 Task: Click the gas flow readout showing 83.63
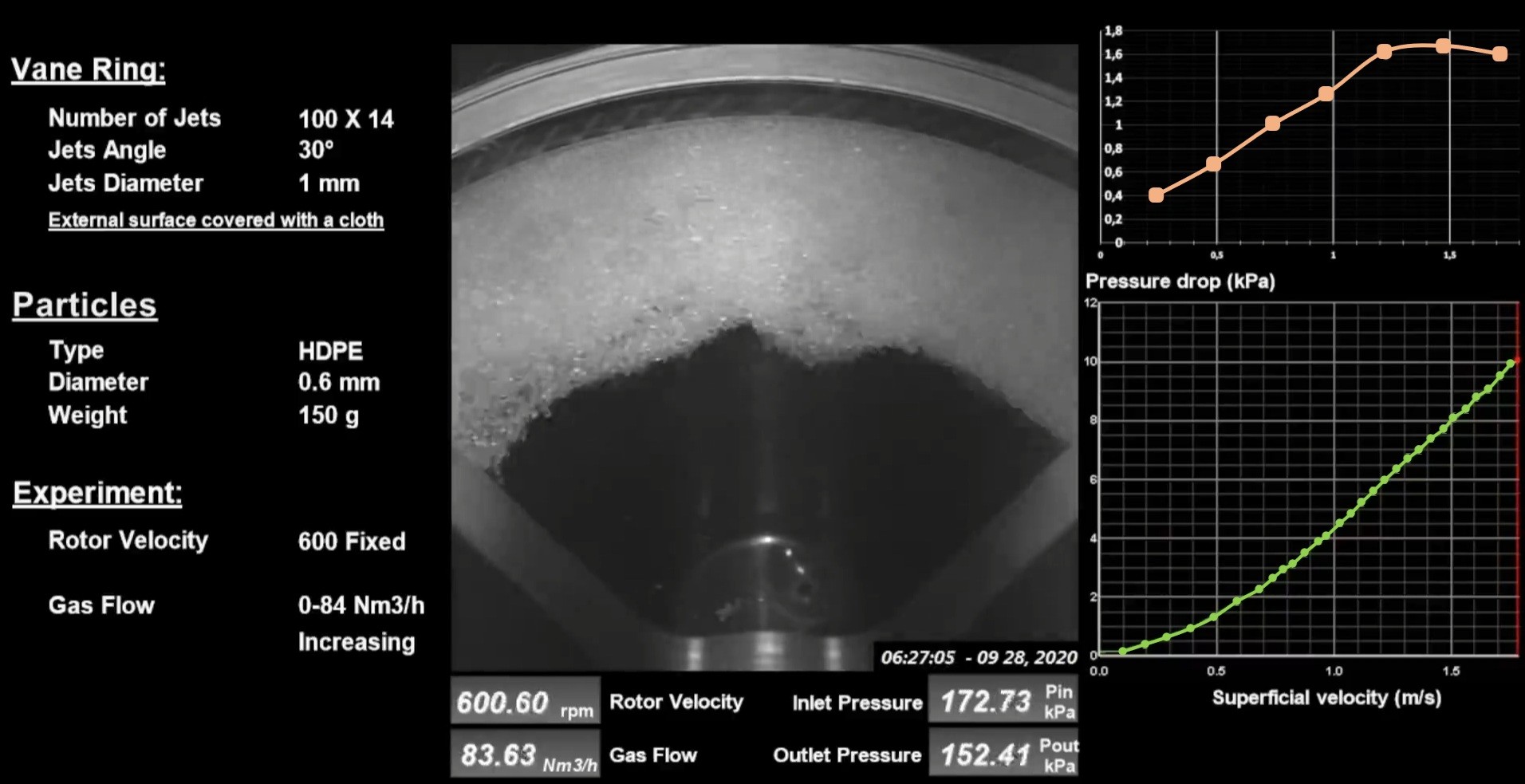pos(524,754)
